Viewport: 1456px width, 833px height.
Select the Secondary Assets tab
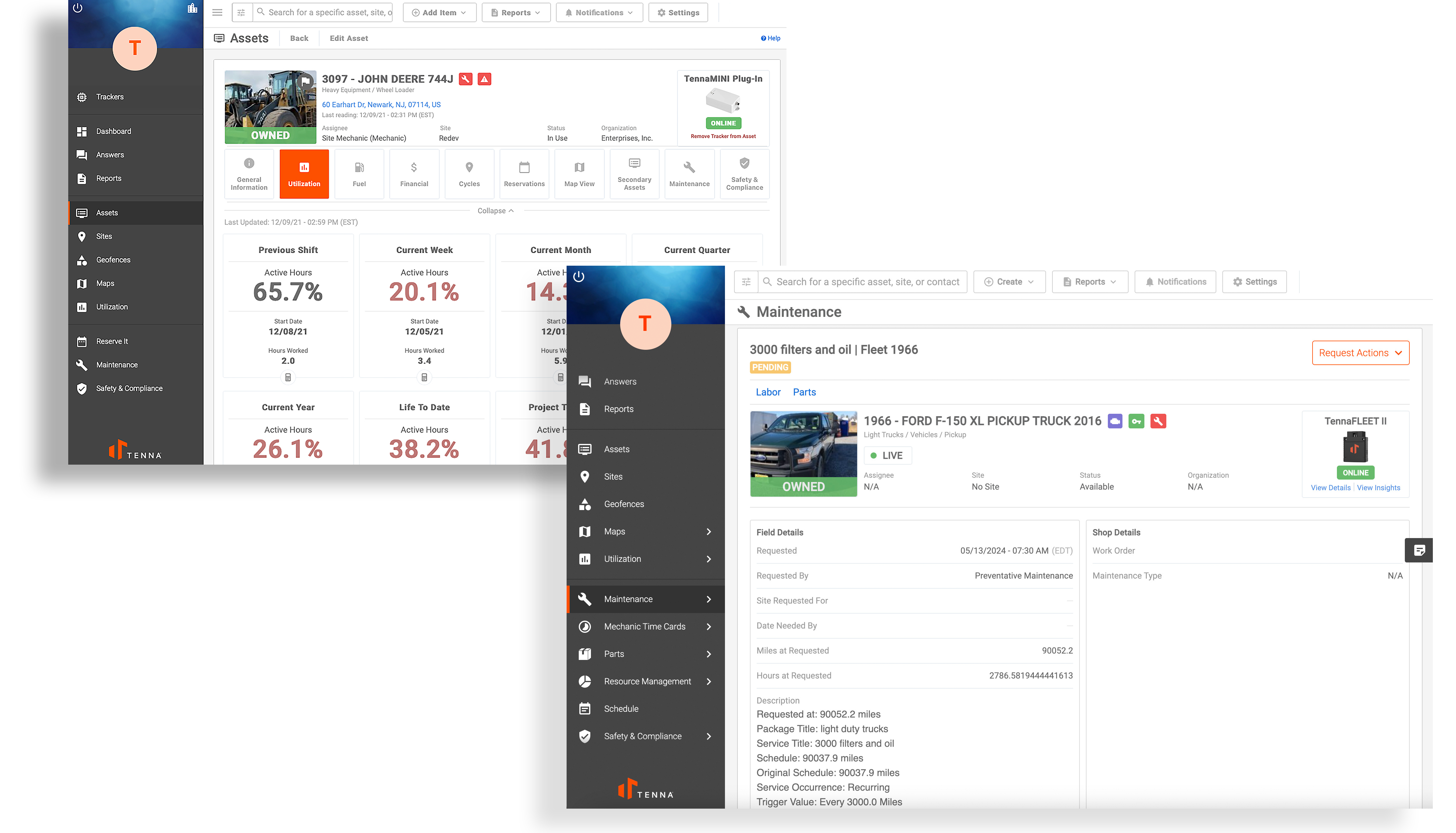pos(634,174)
